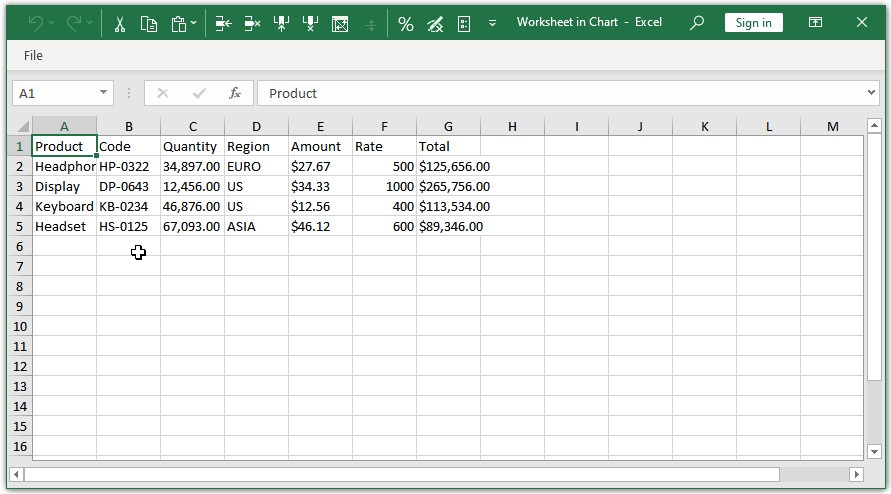Click the Sign in button
Screen dimensions: 891x494
pyautogui.click(x=753, y=23)
